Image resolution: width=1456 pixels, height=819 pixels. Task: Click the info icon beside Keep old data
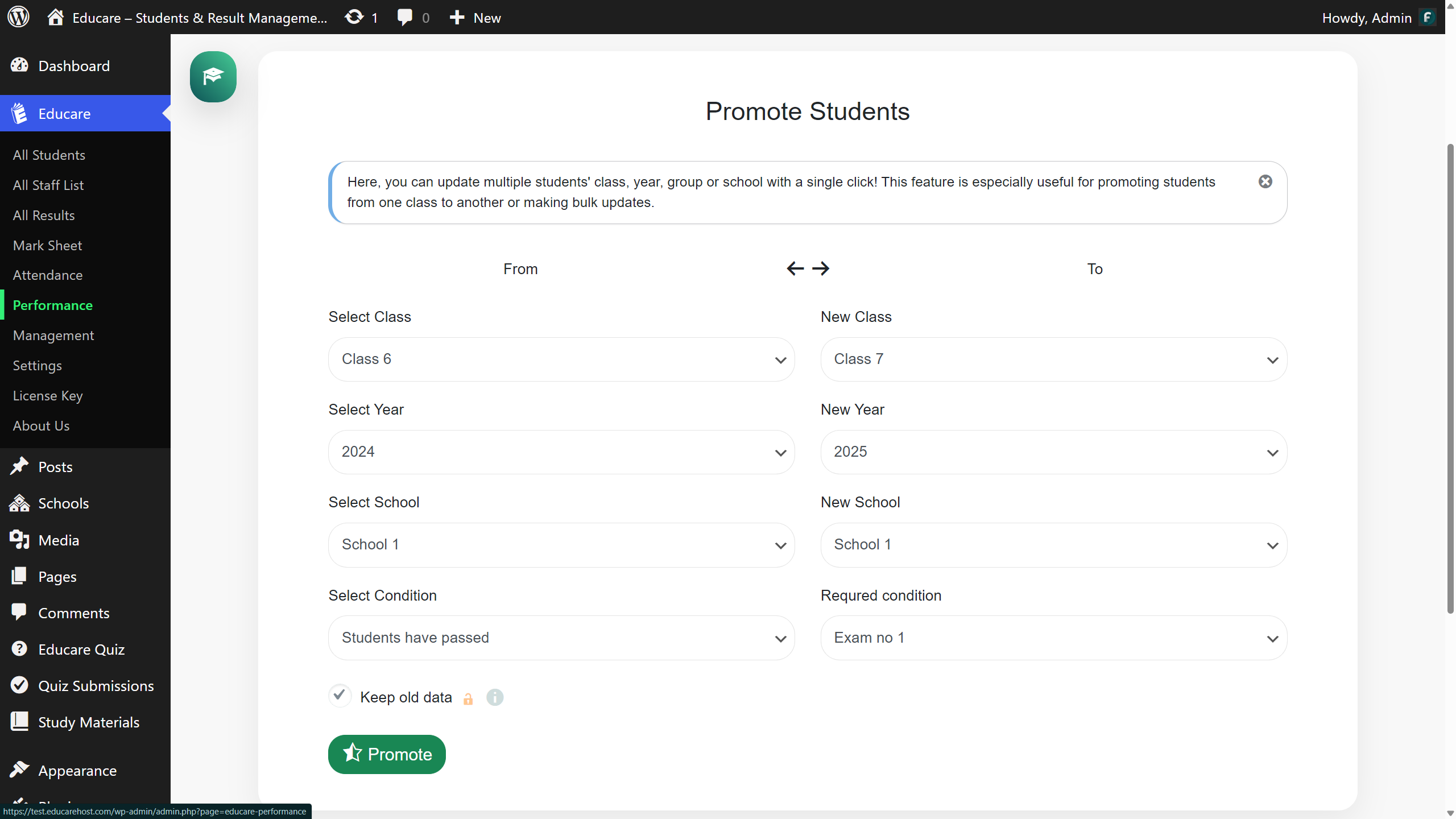(494, 697)
